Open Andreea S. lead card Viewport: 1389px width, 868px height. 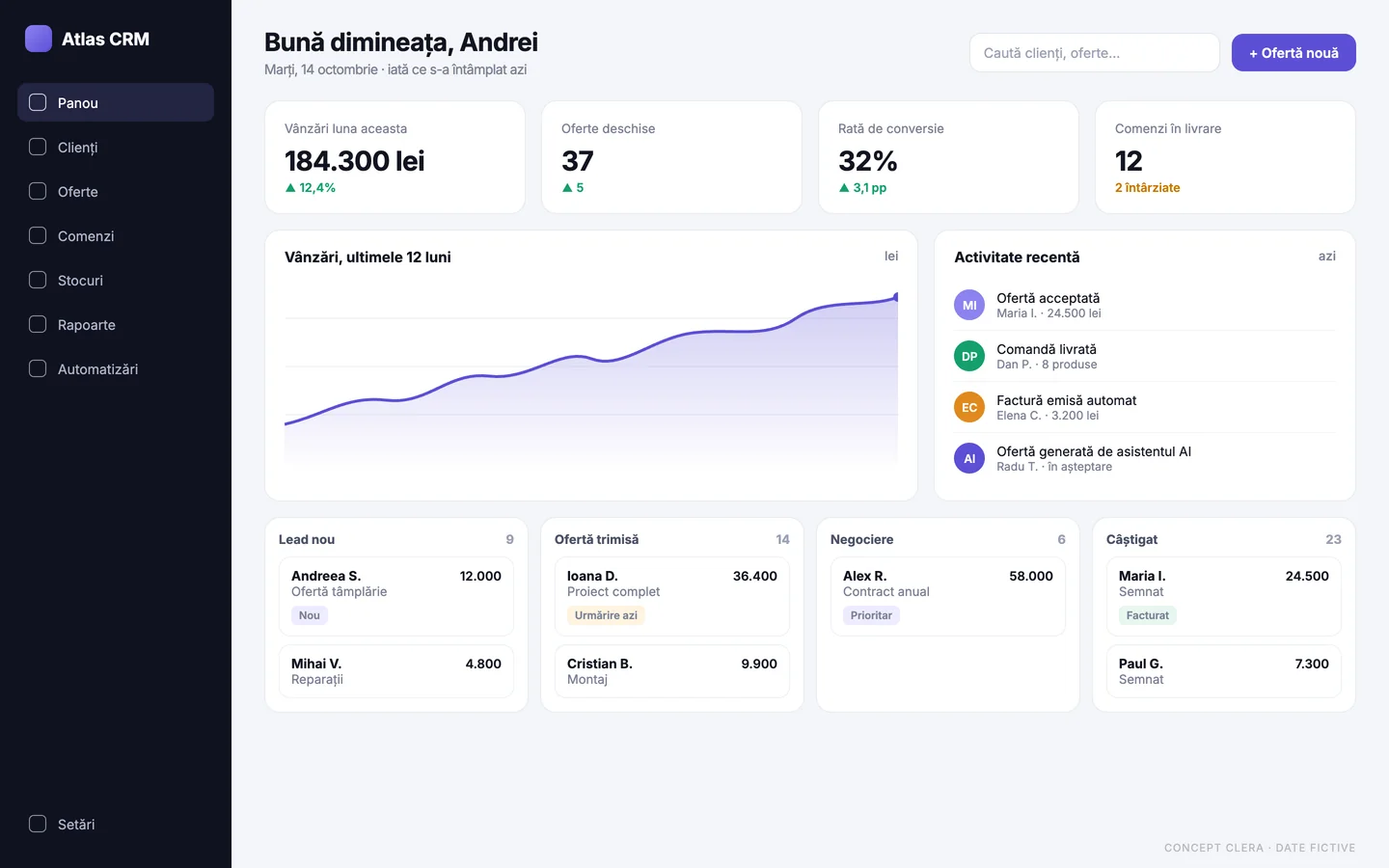(x=396, y=596)
